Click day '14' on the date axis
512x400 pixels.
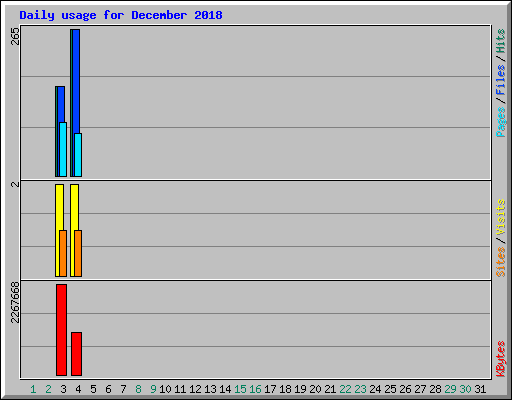[225, 389]
